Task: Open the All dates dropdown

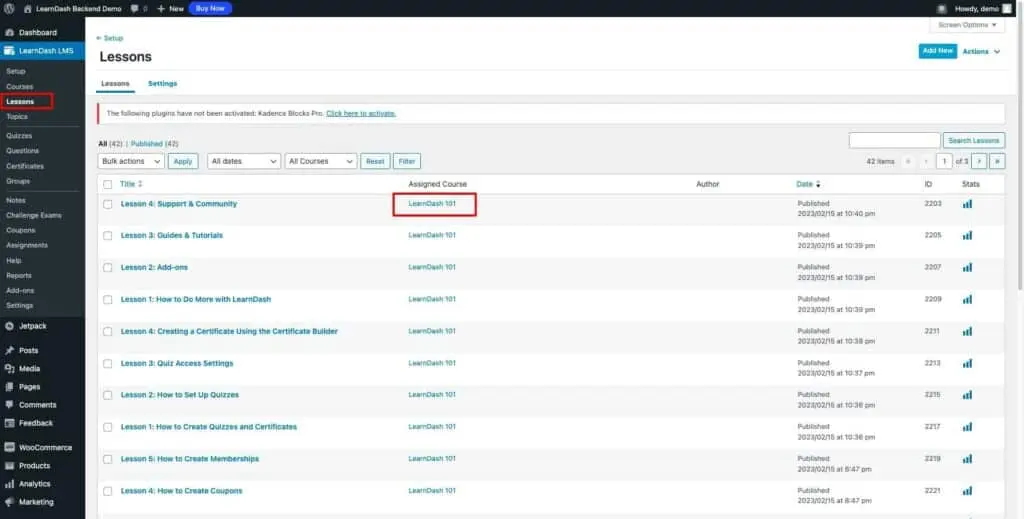Action: 244,161
